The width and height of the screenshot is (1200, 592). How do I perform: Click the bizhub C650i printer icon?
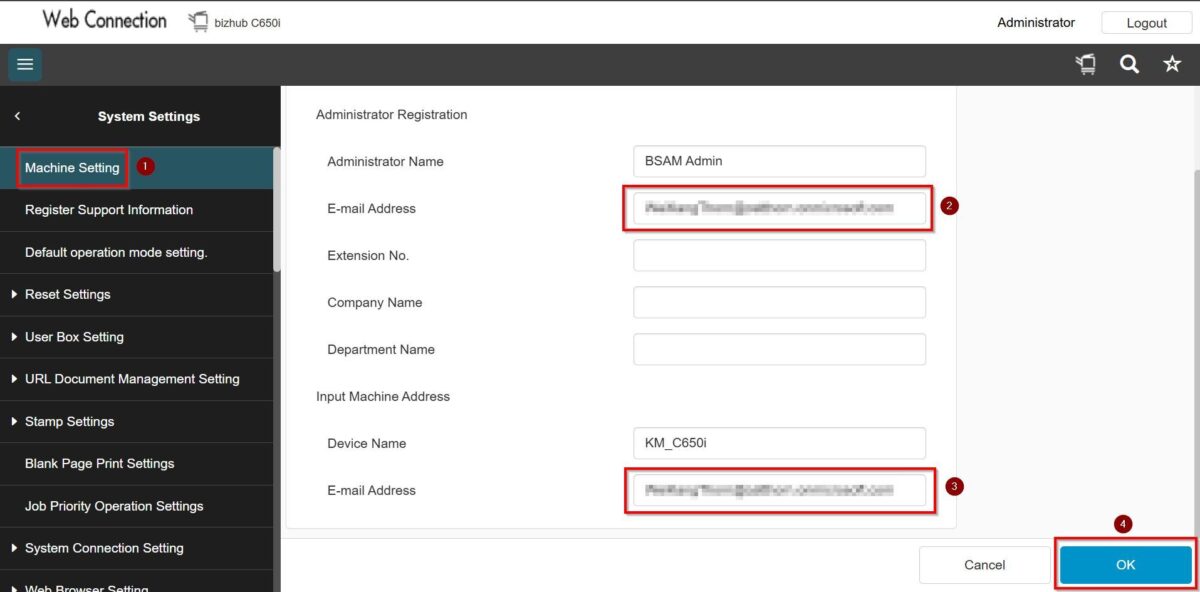(x=198, y=22)
